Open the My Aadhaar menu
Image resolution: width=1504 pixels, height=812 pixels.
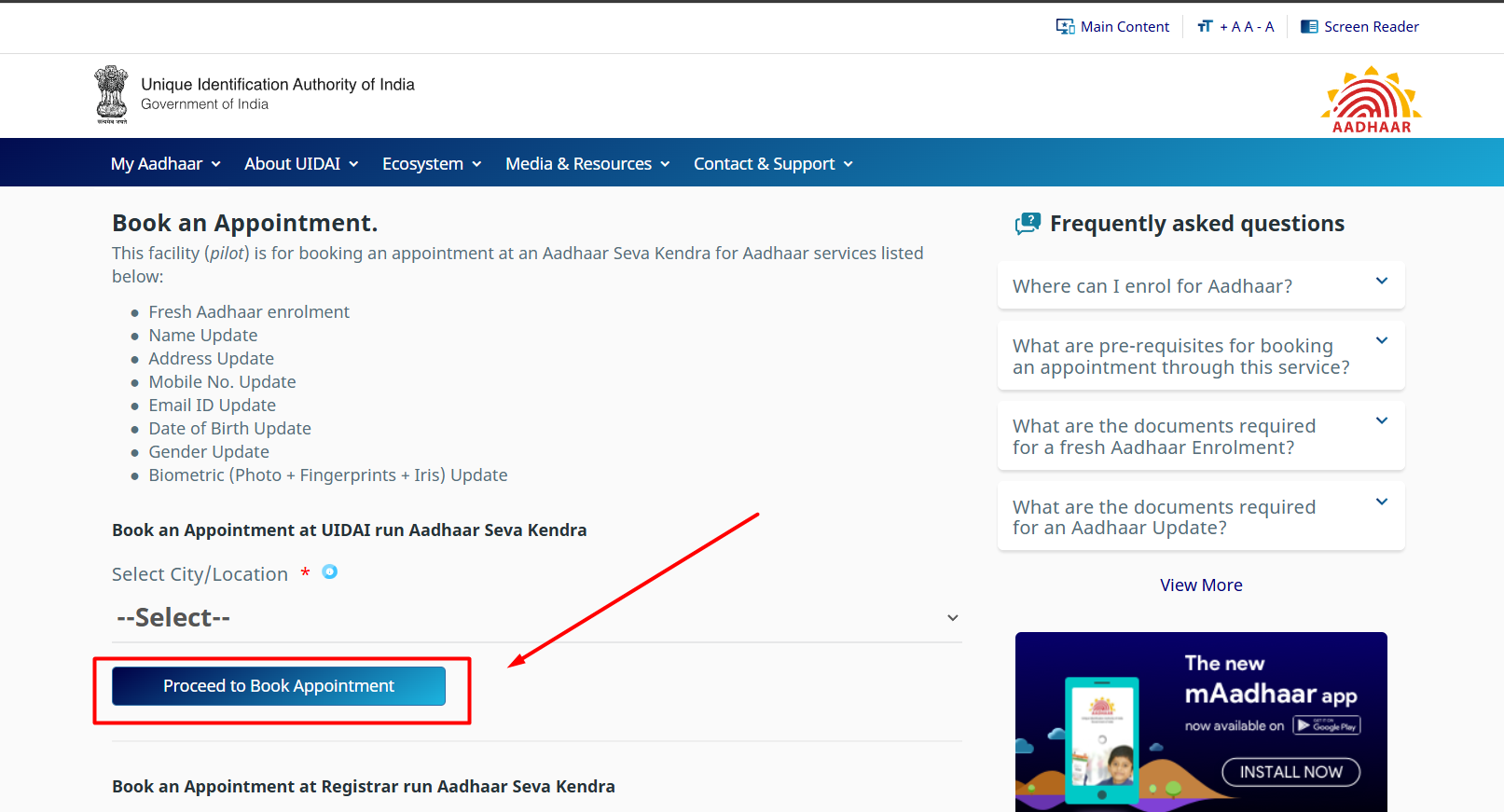[166, 164]
